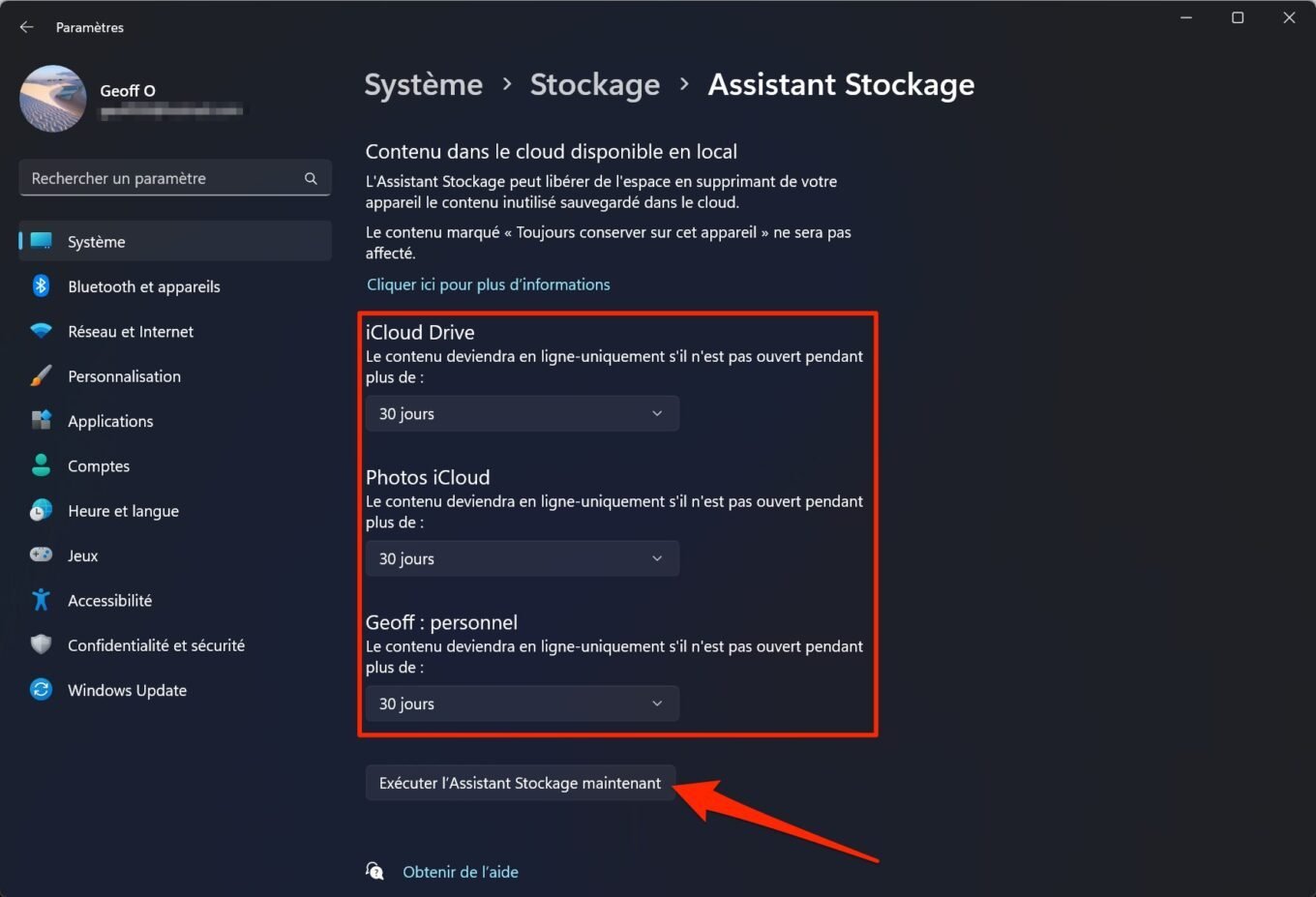Click the Jeux gamepad icon
Image resolution: width=1316 pixels, height=897 pixels.
coord(41,554)
